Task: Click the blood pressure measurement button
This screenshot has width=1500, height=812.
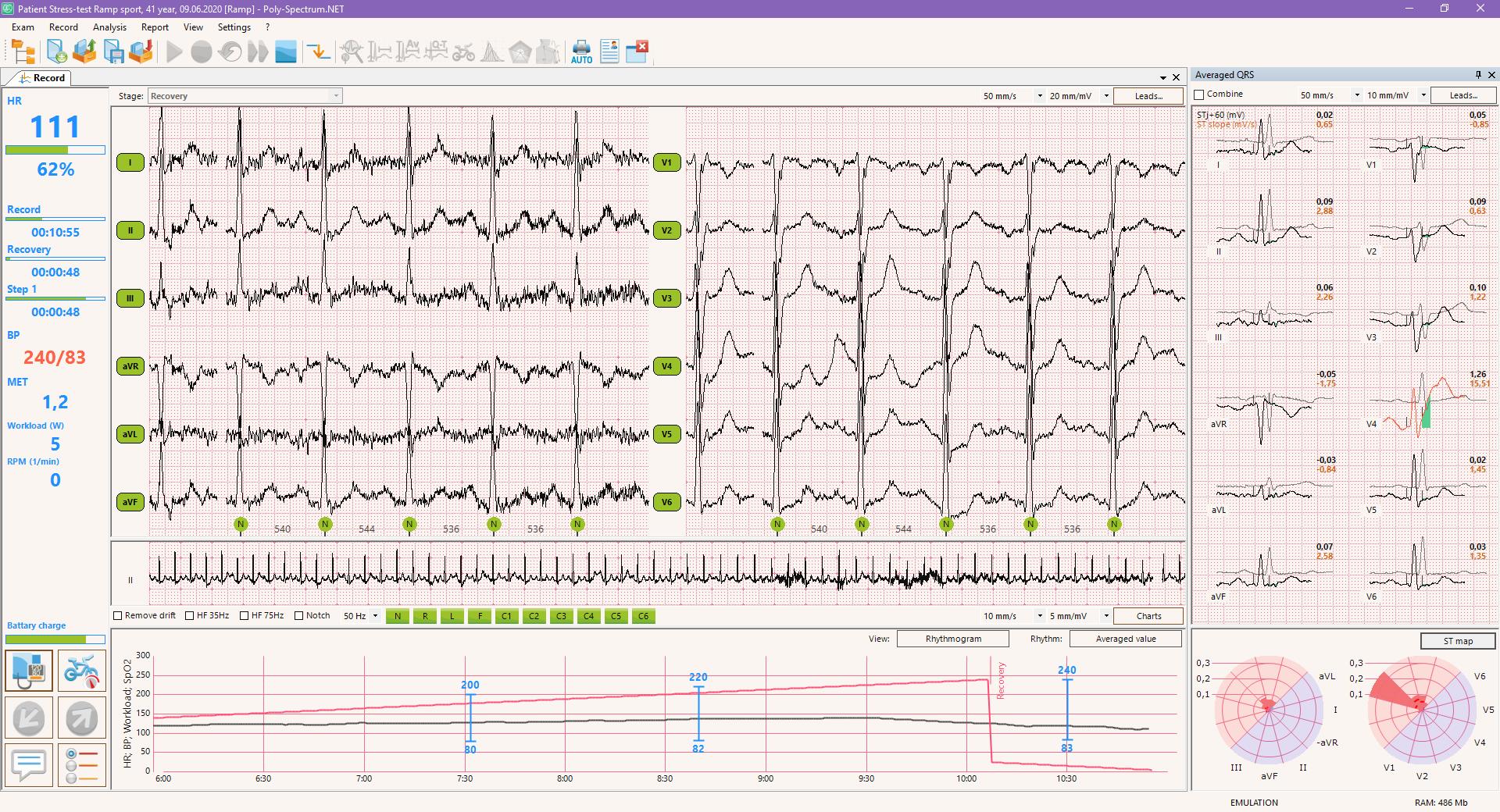Action: click(x=29, y=671)
